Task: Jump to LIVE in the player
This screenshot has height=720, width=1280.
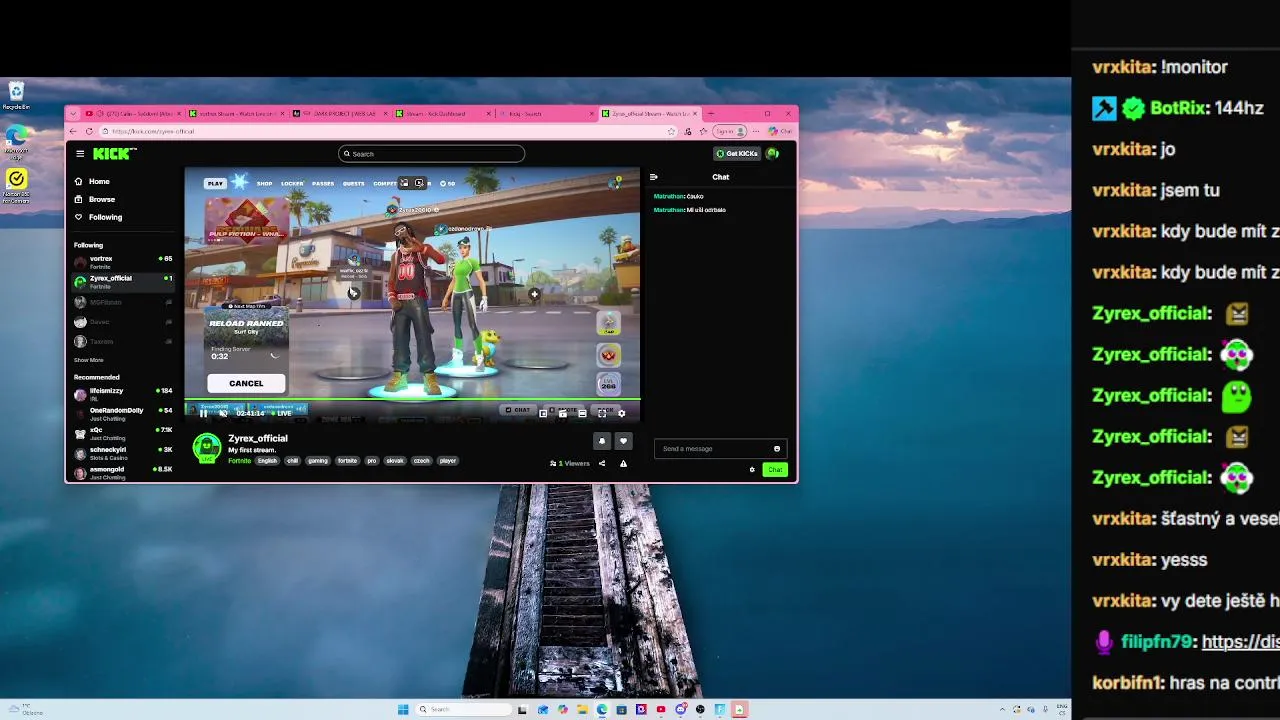Action: 282,413
